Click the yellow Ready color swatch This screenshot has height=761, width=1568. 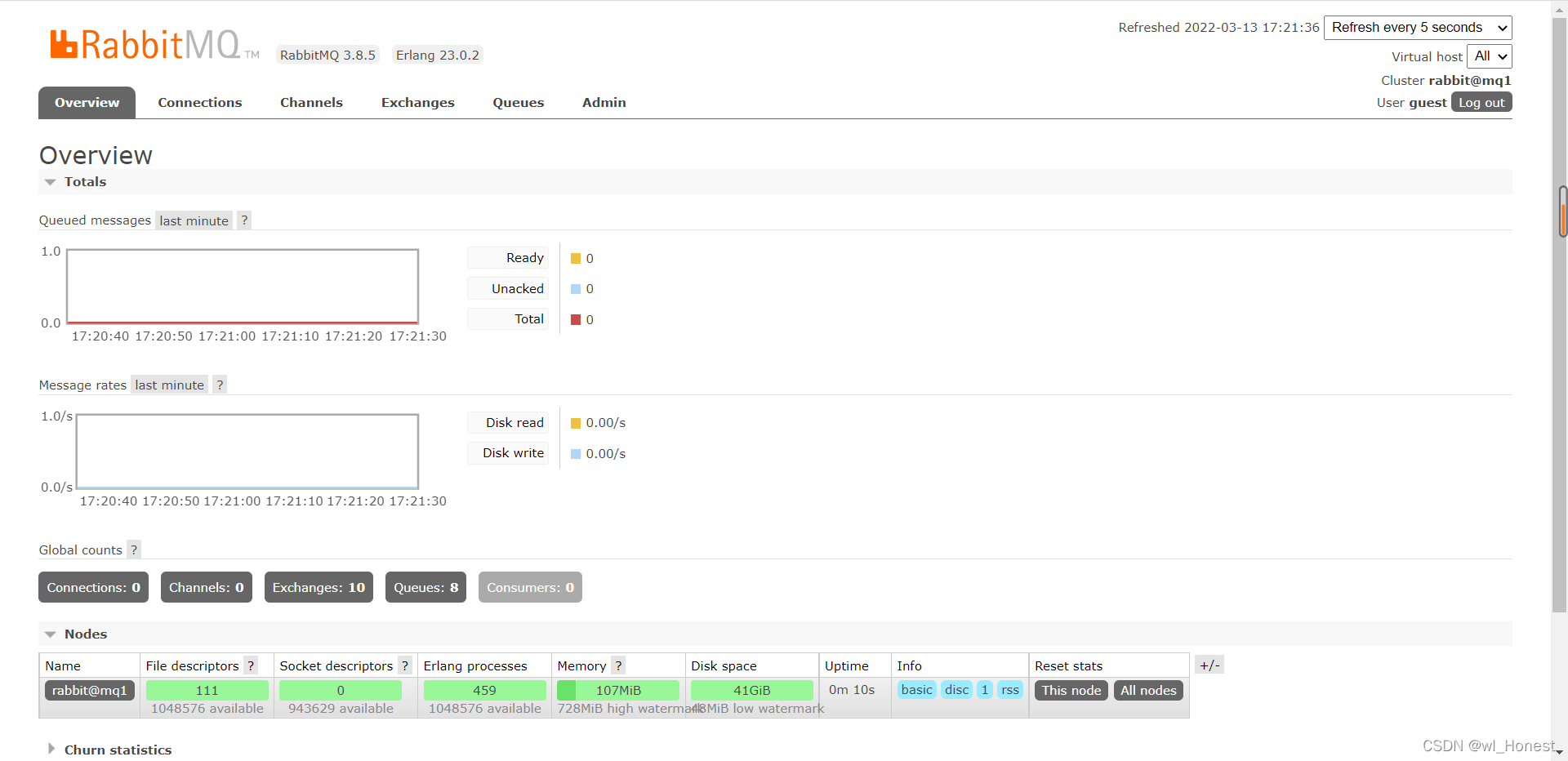[x=576, y=259]
